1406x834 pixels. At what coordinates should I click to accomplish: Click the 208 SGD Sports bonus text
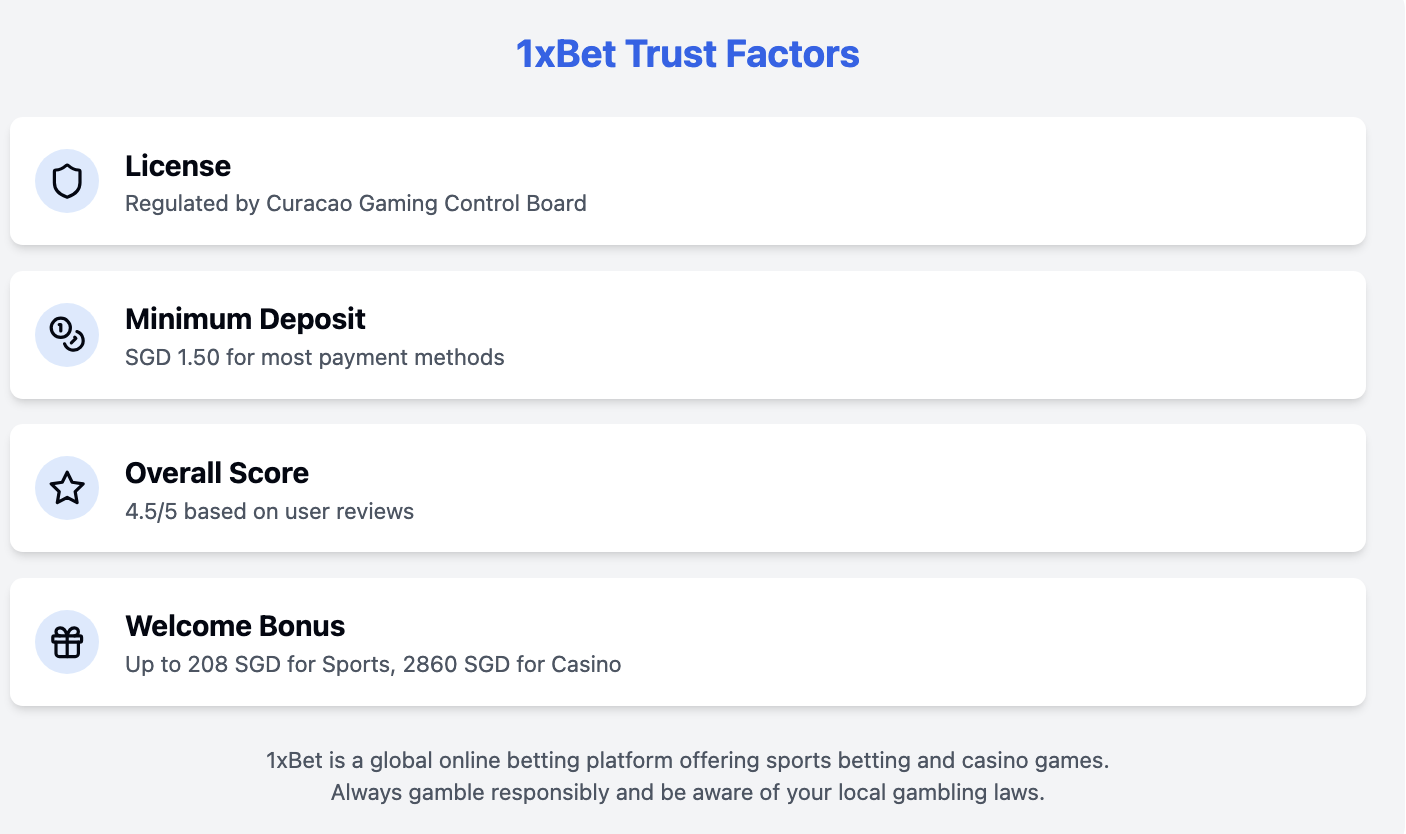(372, 664)
